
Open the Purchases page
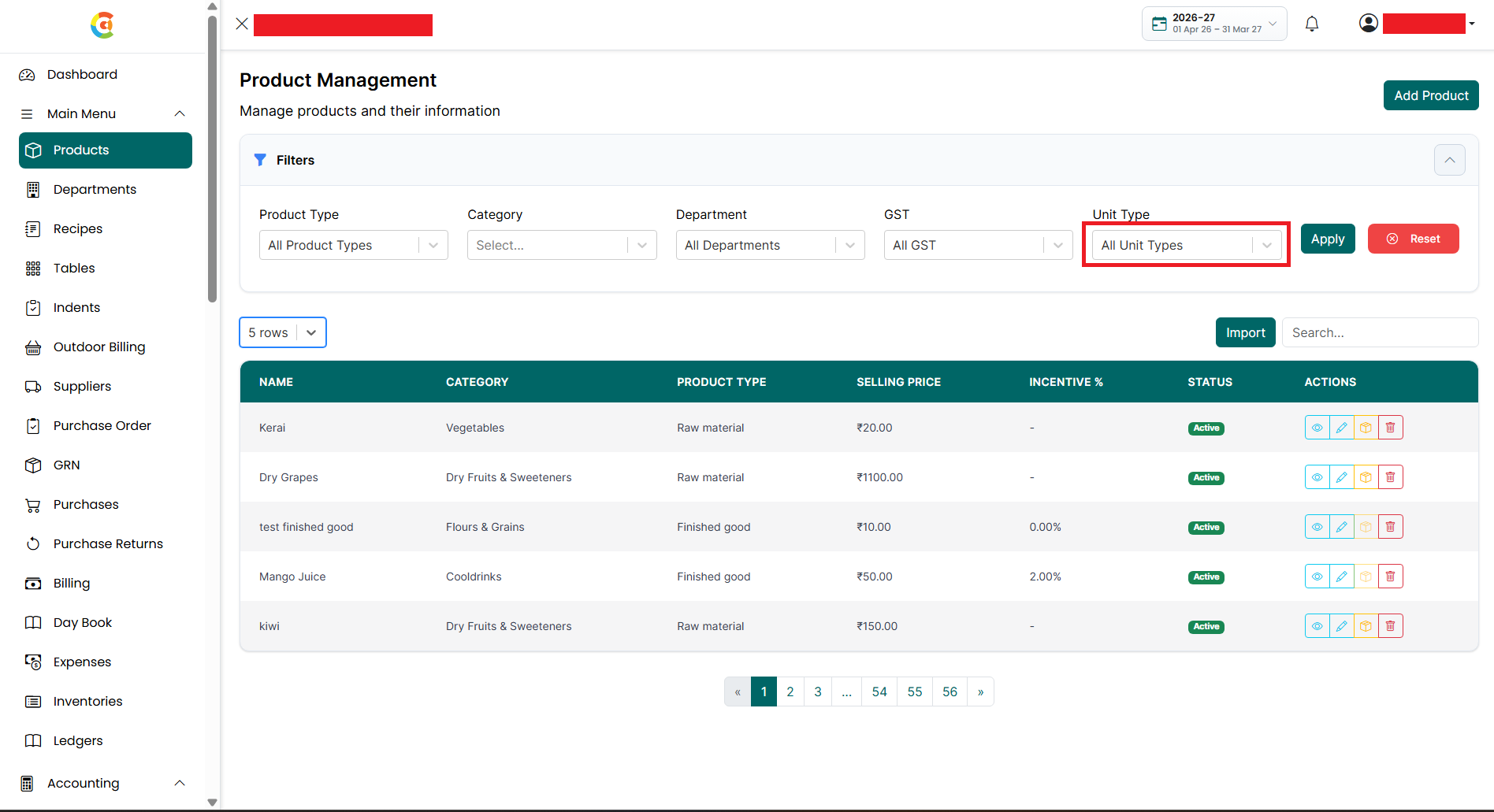pyautogui.click(x=106, y=504)
